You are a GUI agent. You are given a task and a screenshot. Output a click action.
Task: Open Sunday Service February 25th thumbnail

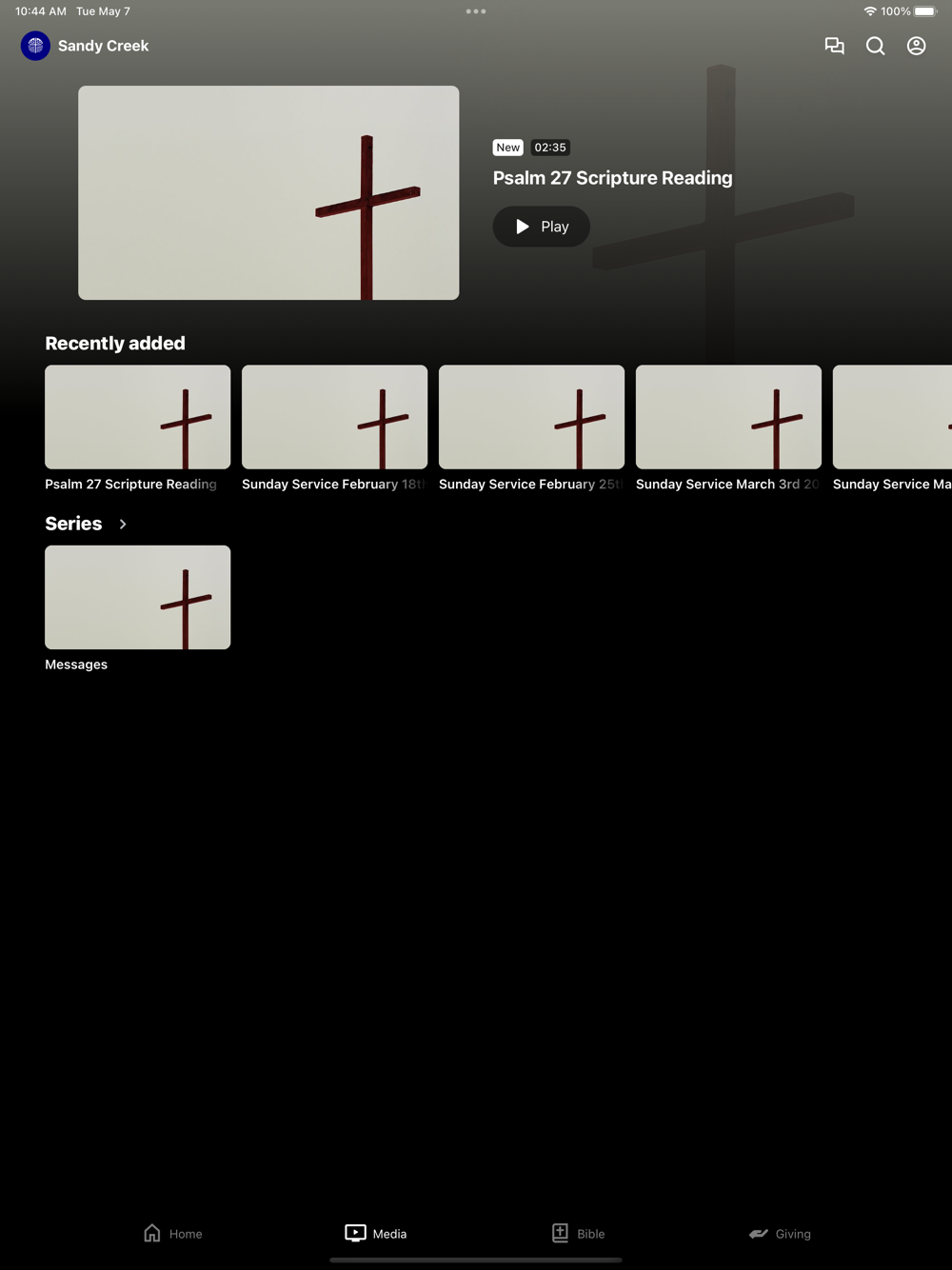click(532, 417)
